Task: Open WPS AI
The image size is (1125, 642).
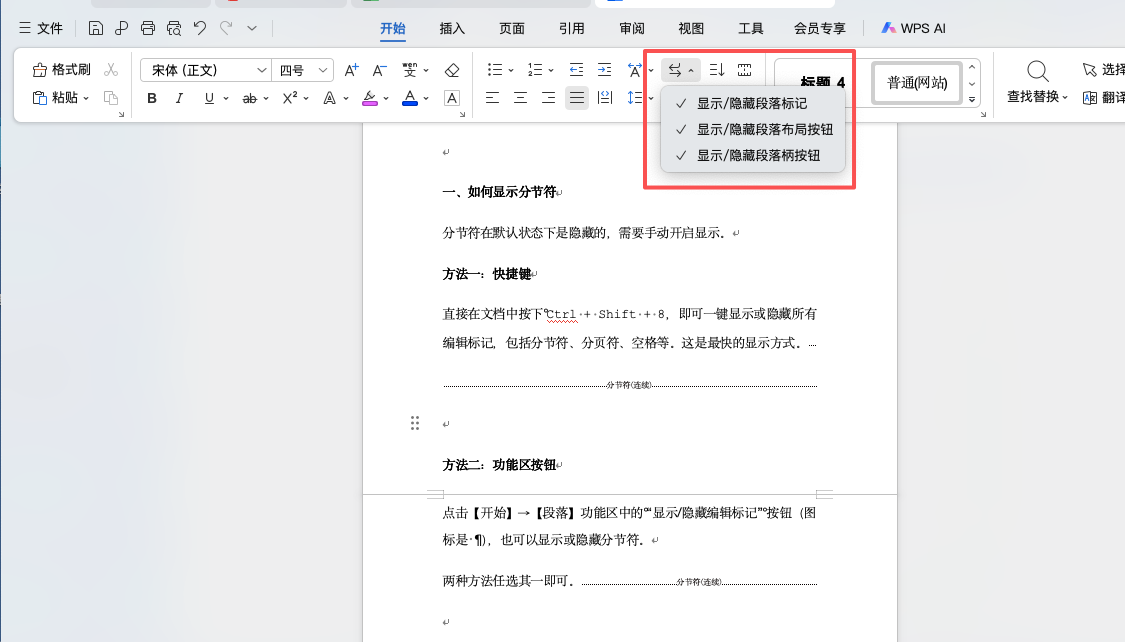Action: pos(913,28)
